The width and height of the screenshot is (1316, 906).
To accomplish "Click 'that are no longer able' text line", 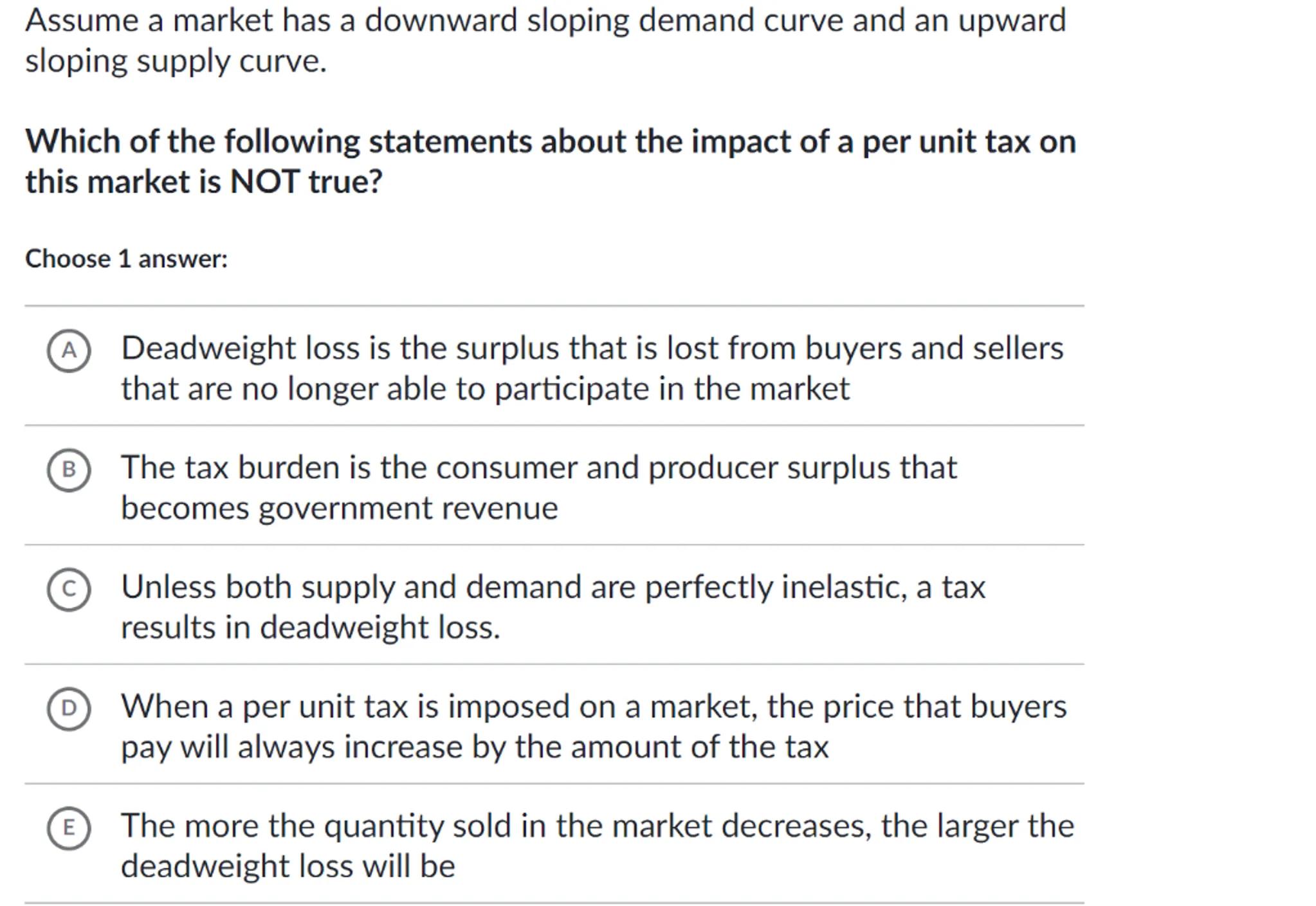I will coord(486,389).
